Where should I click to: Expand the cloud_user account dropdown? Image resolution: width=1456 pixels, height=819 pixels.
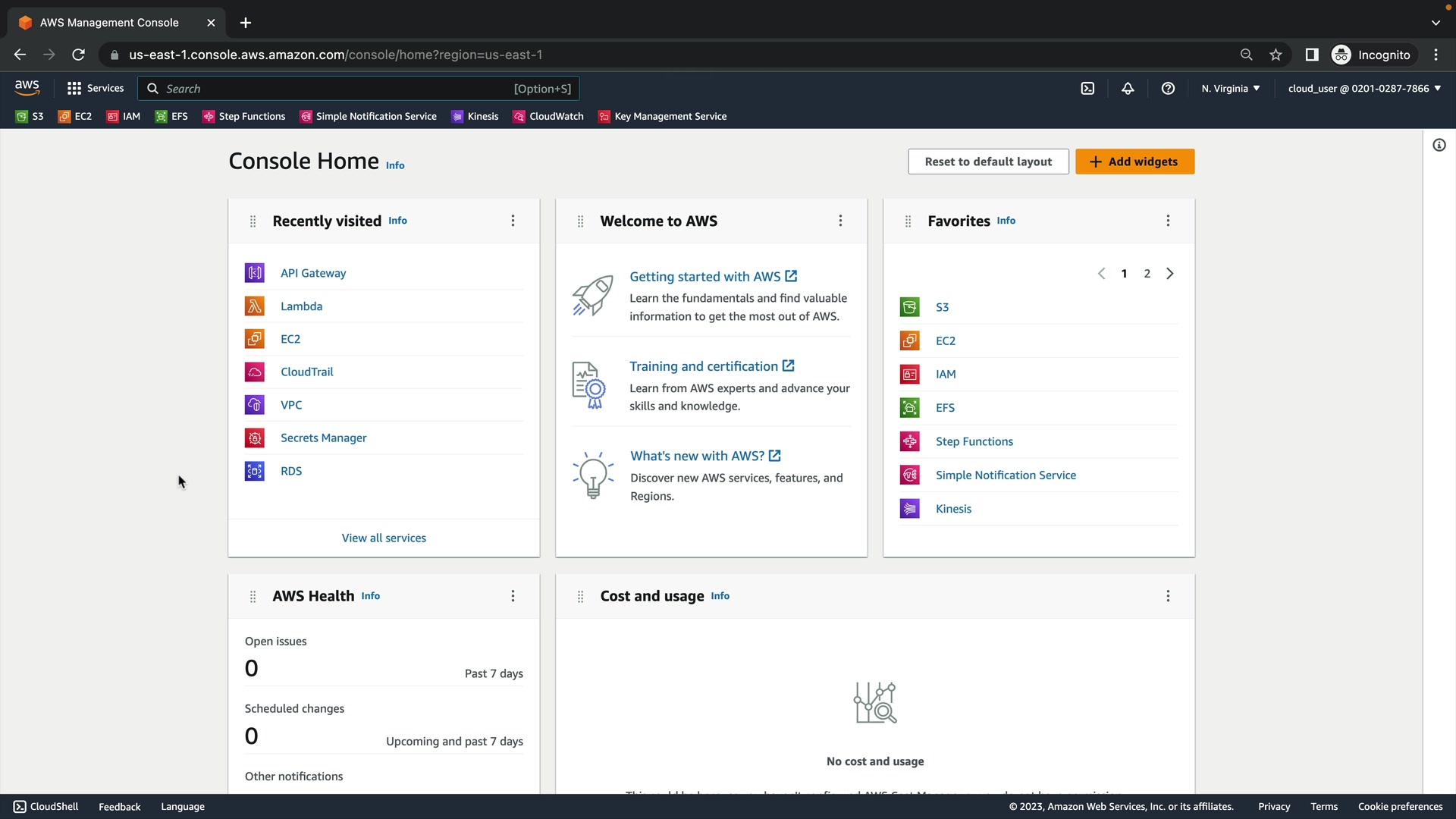(1363, 89)
